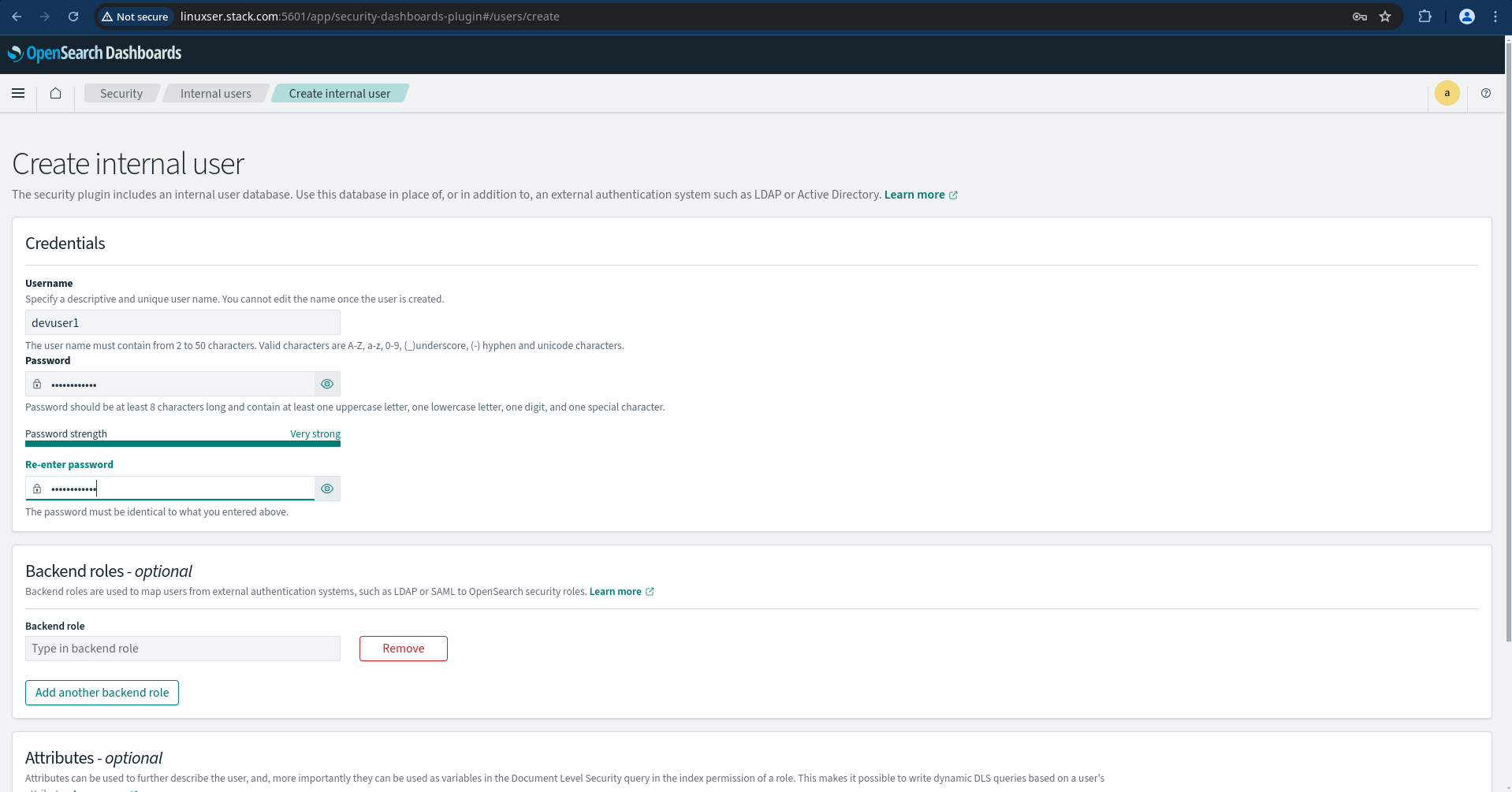
Task: Bookmark the page with the star icon
Action: (1386, 16)
